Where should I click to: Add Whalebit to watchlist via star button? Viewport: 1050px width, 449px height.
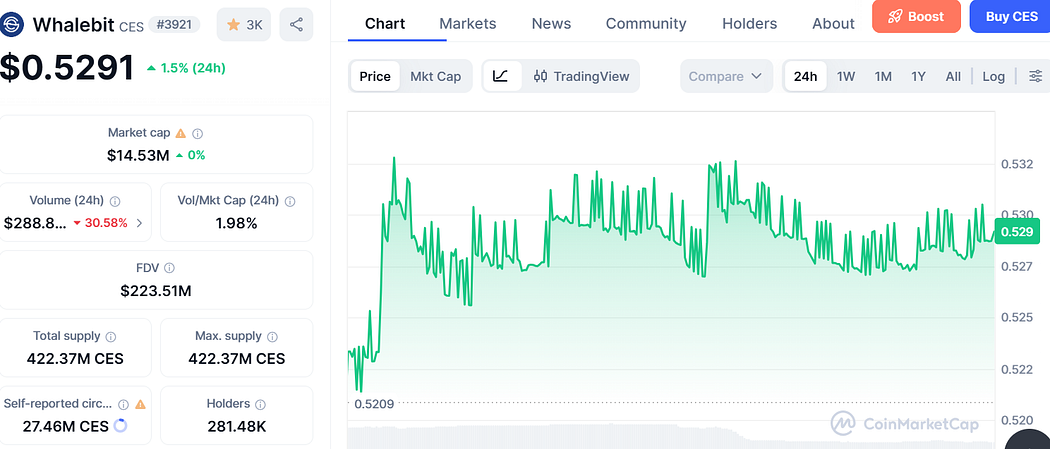(x=244, y=25)
